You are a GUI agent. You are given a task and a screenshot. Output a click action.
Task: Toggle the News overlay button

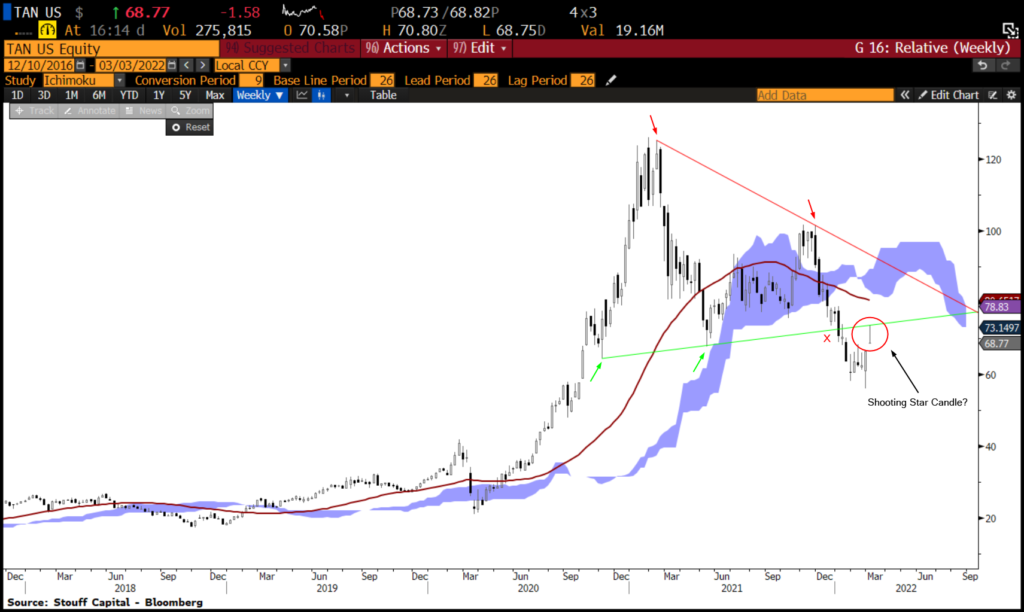[x=143, y=111]
